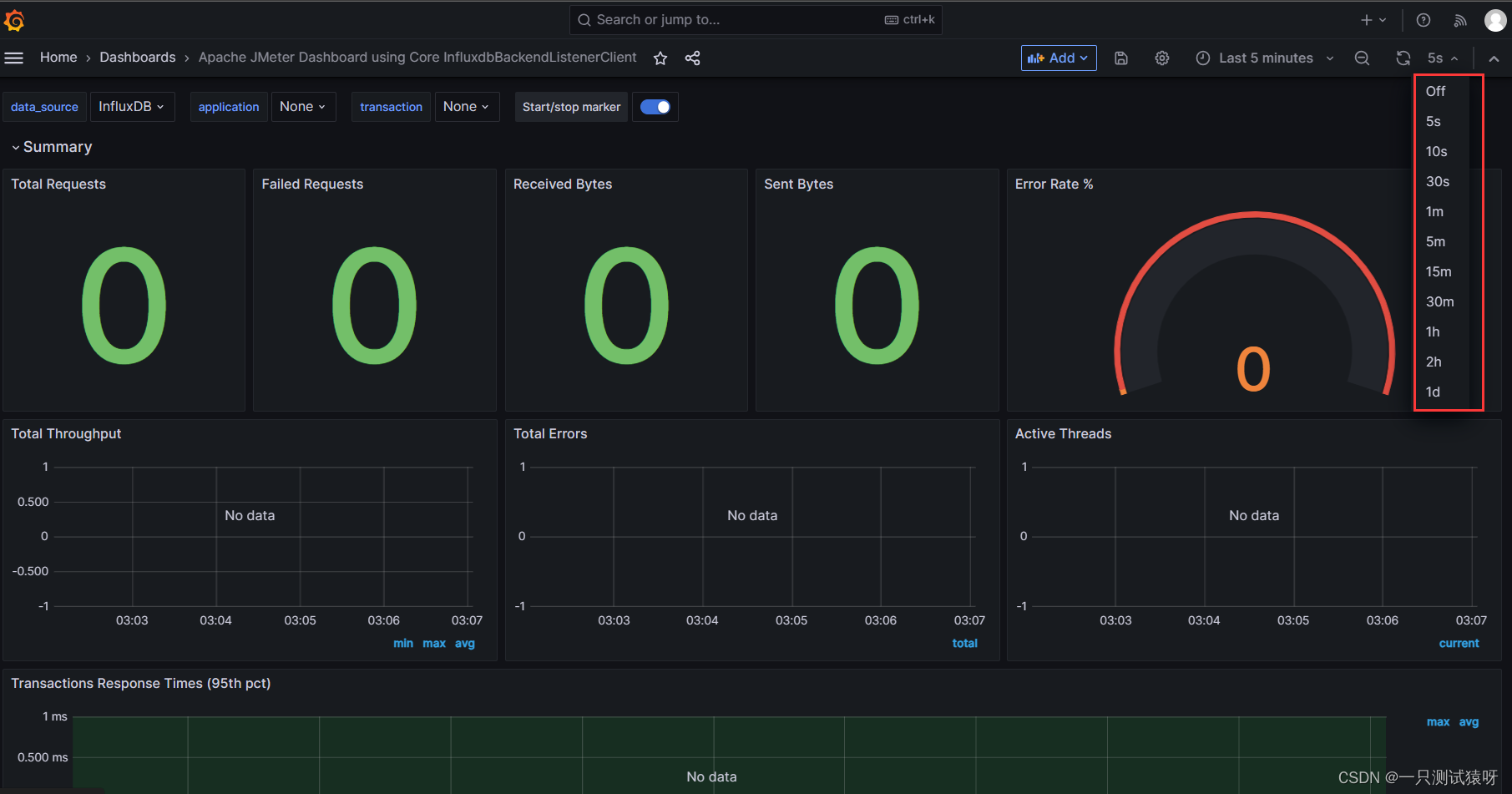Open the InfluxDB data source dropdown

point(132,107)
